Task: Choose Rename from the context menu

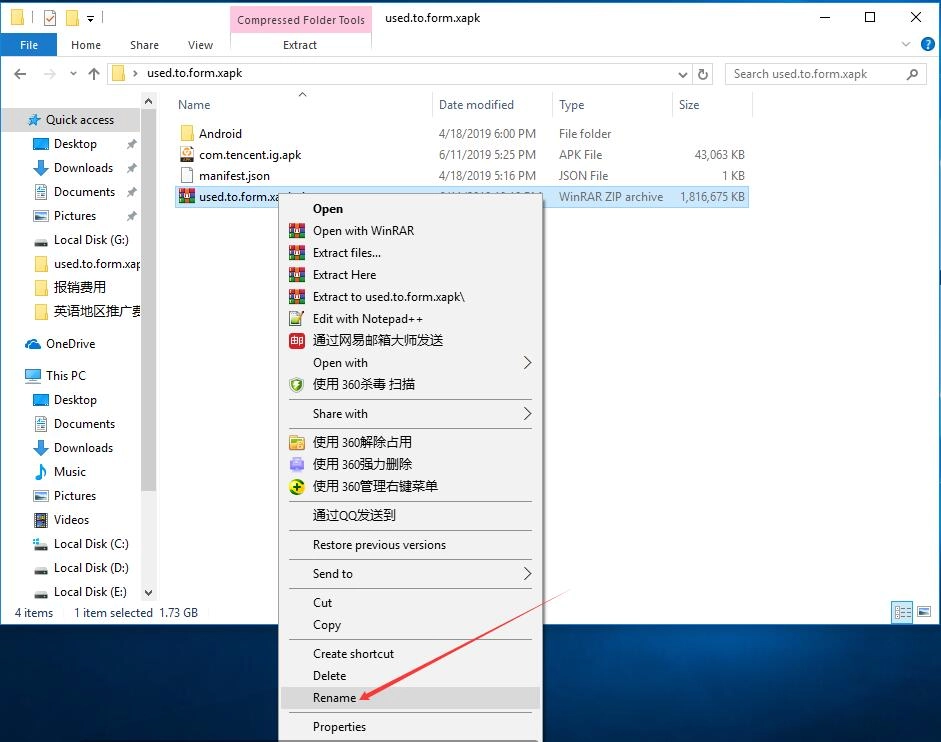Action: (x=334, y=698)
